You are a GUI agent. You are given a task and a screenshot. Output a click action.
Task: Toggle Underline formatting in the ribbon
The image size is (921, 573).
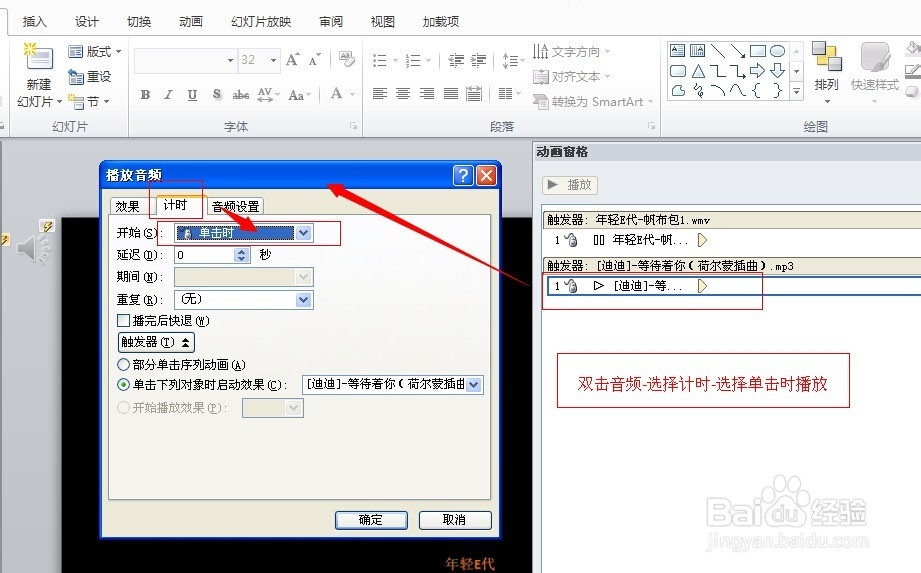click(x=192, y=95)
